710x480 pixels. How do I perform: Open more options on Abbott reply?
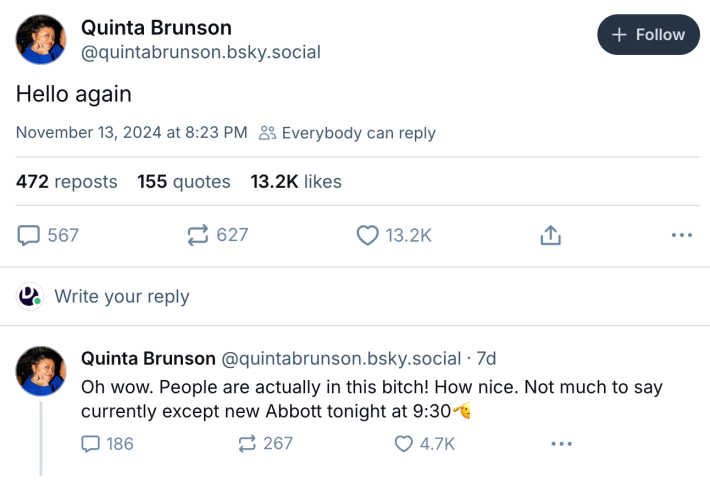[561, 443]
